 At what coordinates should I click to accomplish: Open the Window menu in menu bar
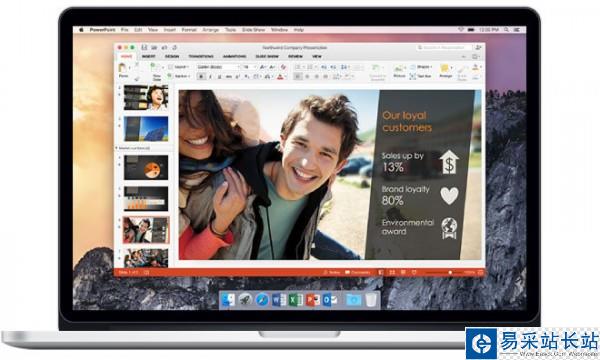coord(279,29)
